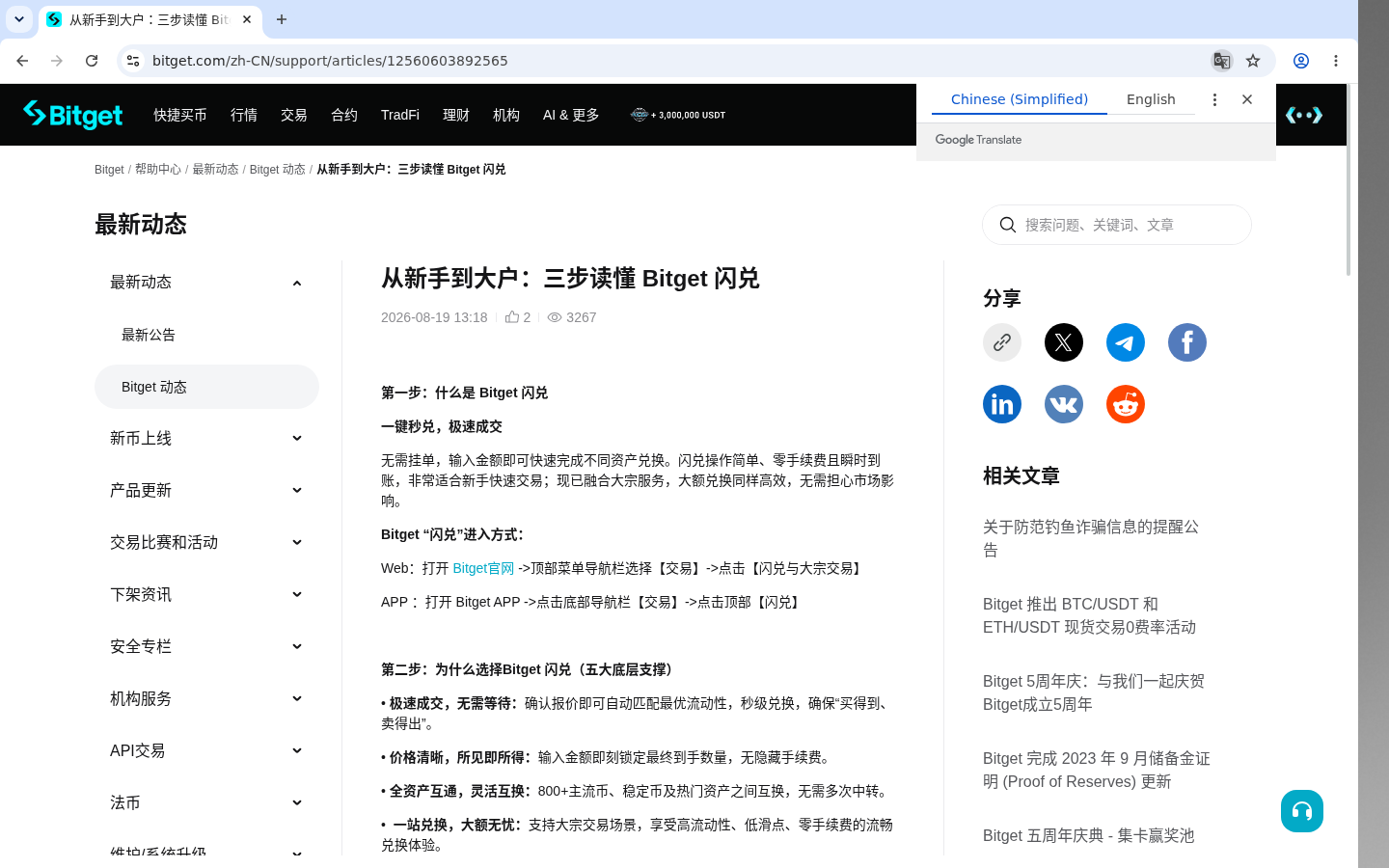Image resolution: width=1389 pixels, height=868 pixels.
Task: Copy article link using the link share icon
Action: [x=1002, y=342]
